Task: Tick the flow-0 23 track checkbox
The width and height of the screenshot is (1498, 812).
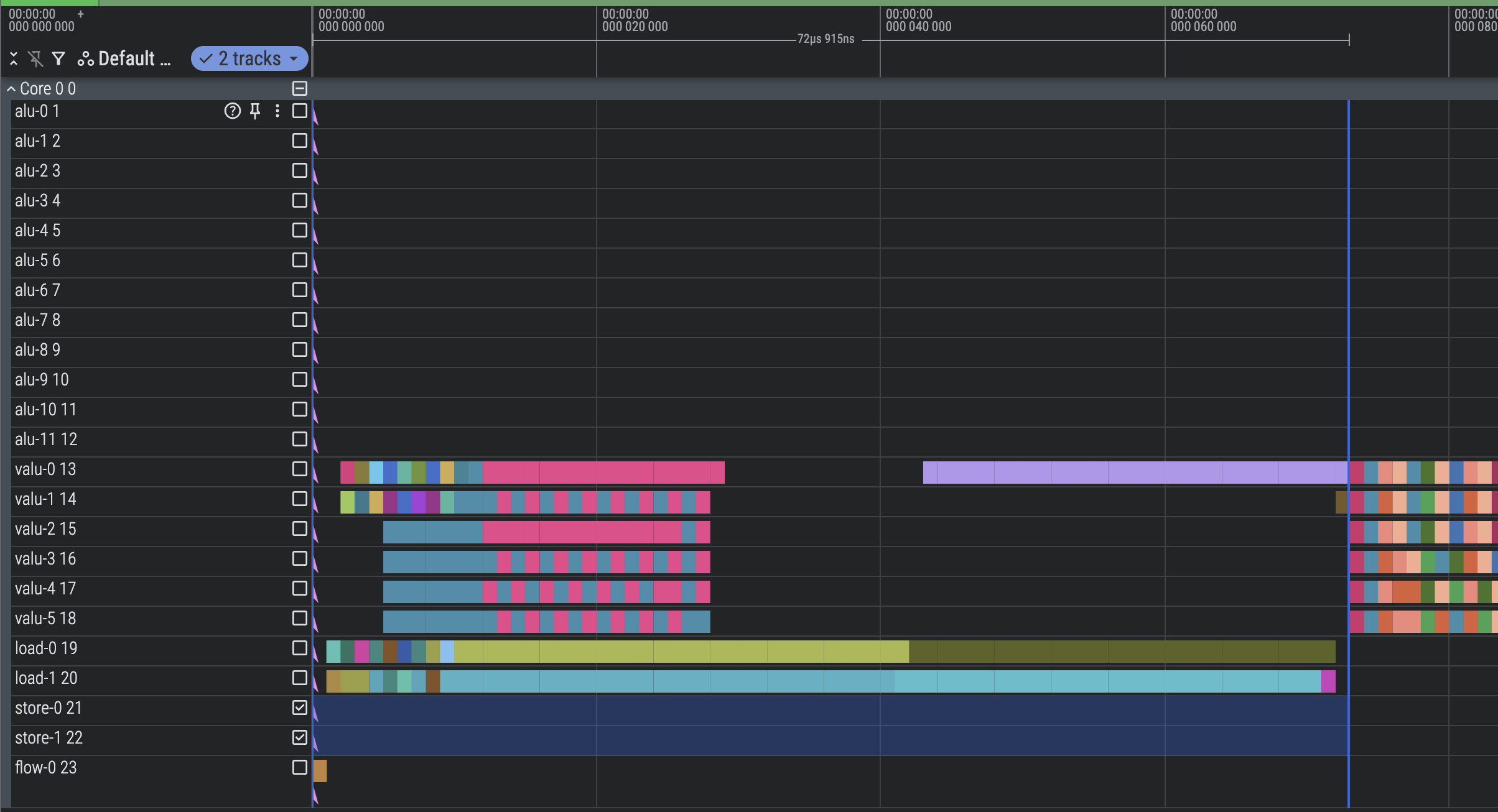Action: [300, 767]
